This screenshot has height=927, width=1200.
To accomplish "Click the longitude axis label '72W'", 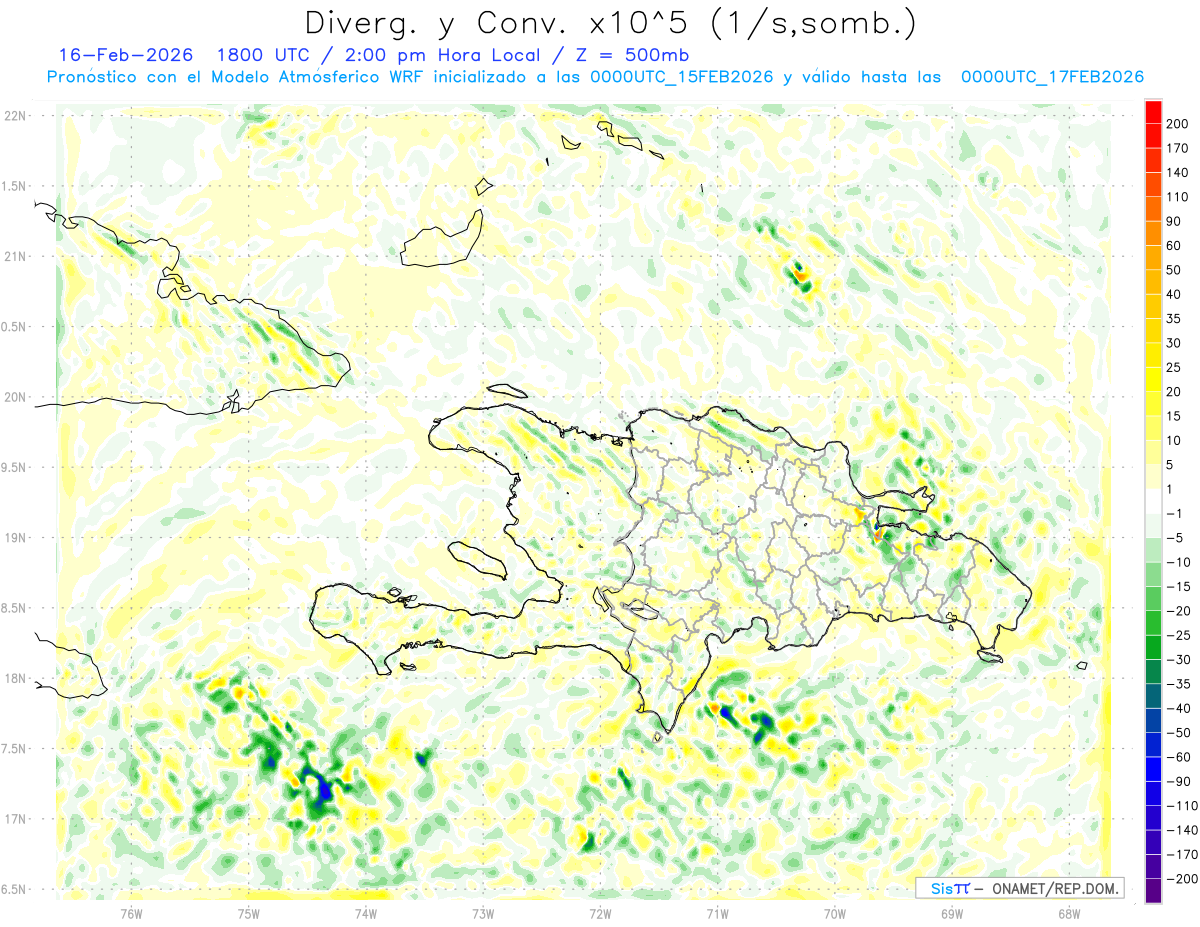I will [600, 913].
